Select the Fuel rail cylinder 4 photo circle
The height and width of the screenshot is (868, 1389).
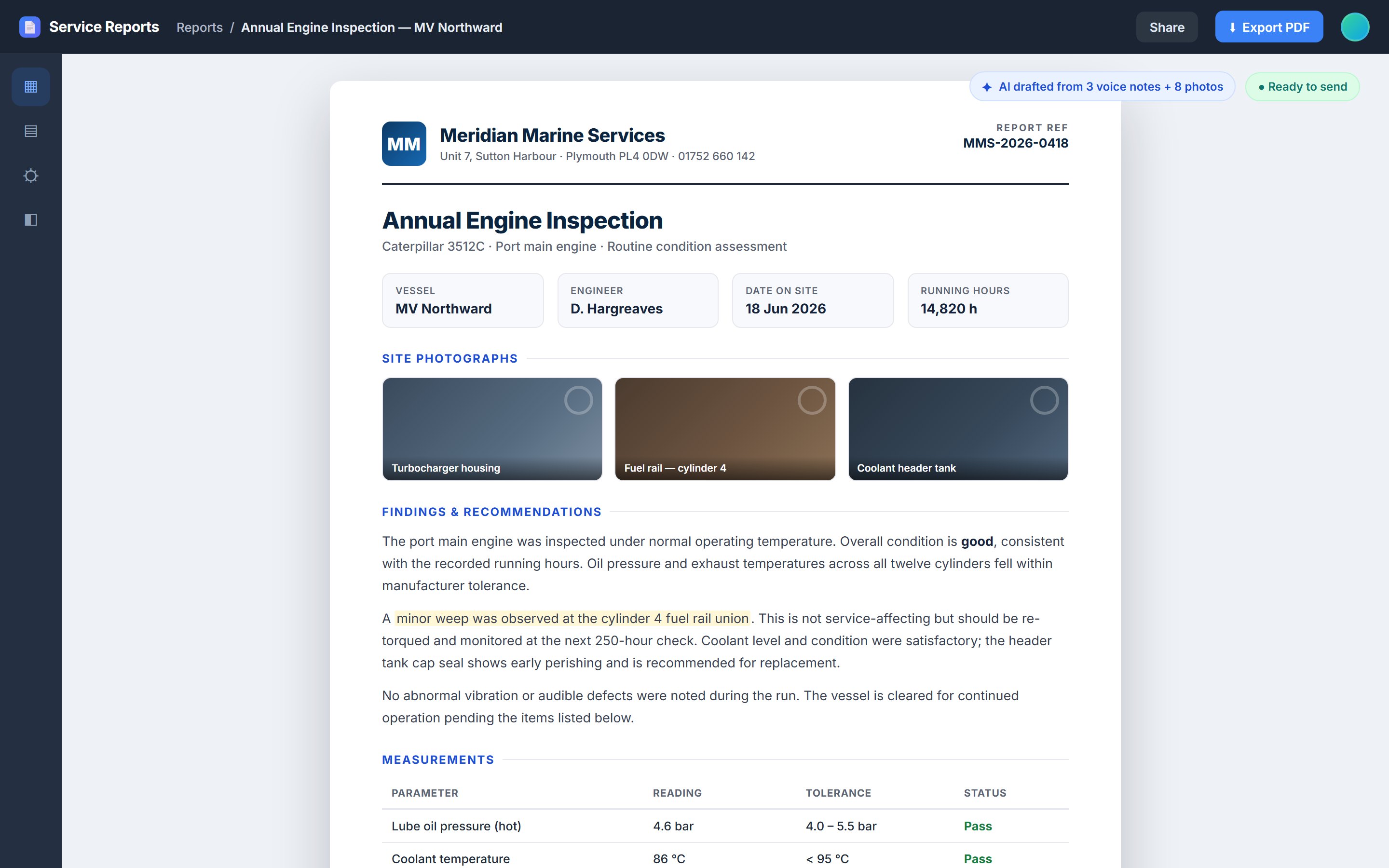[x=812, y=400]
